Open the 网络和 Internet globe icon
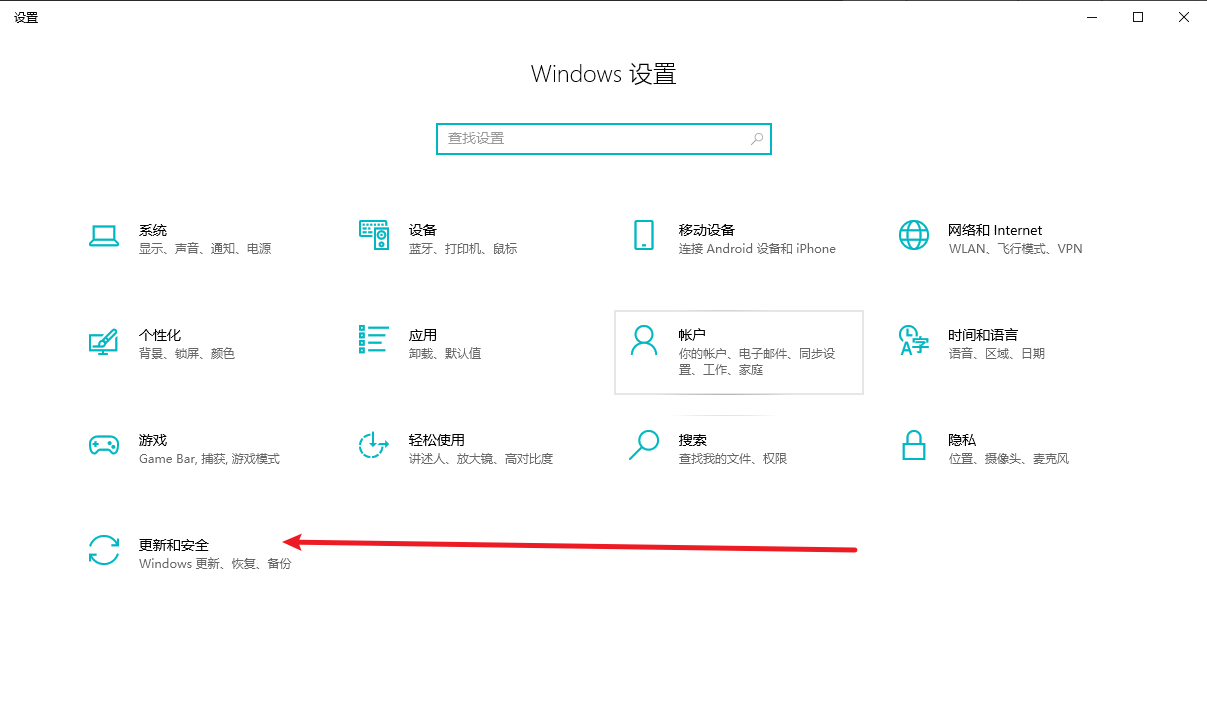Image resolution: width=1207 pixels, height=707 pixels. pos(914,235)
